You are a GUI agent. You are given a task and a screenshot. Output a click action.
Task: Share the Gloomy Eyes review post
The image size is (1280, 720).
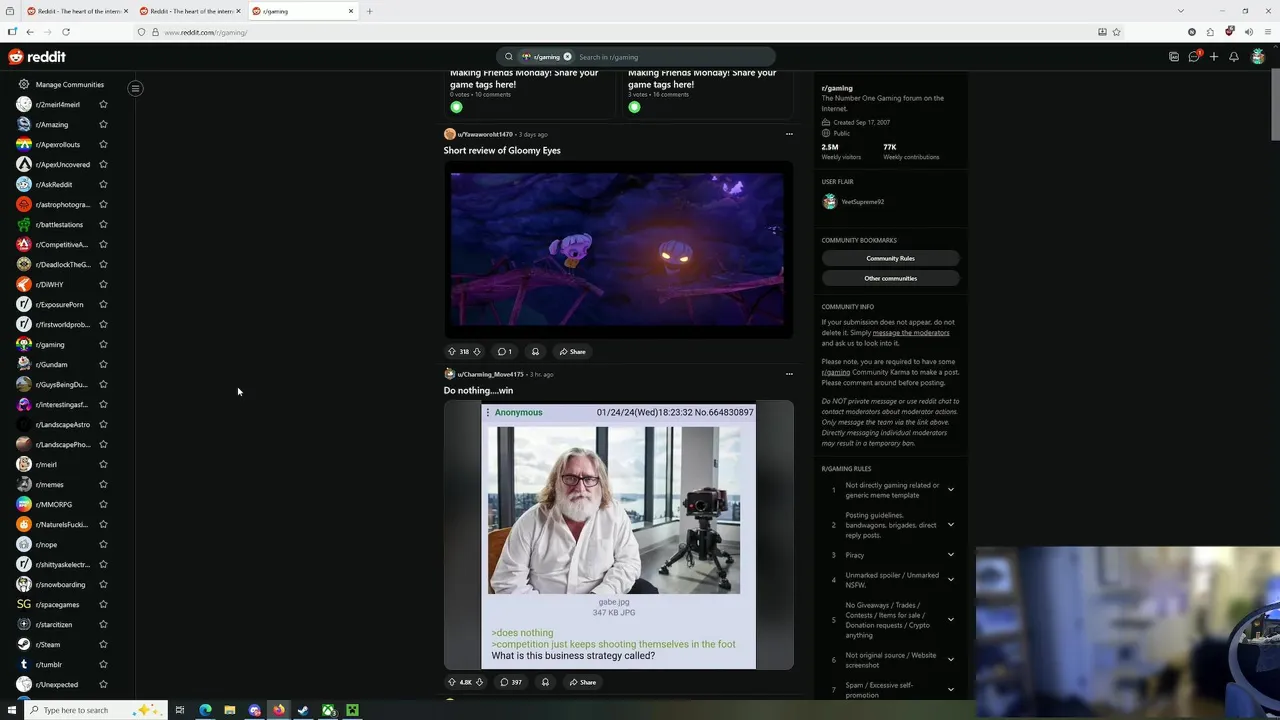coord(573,352)
